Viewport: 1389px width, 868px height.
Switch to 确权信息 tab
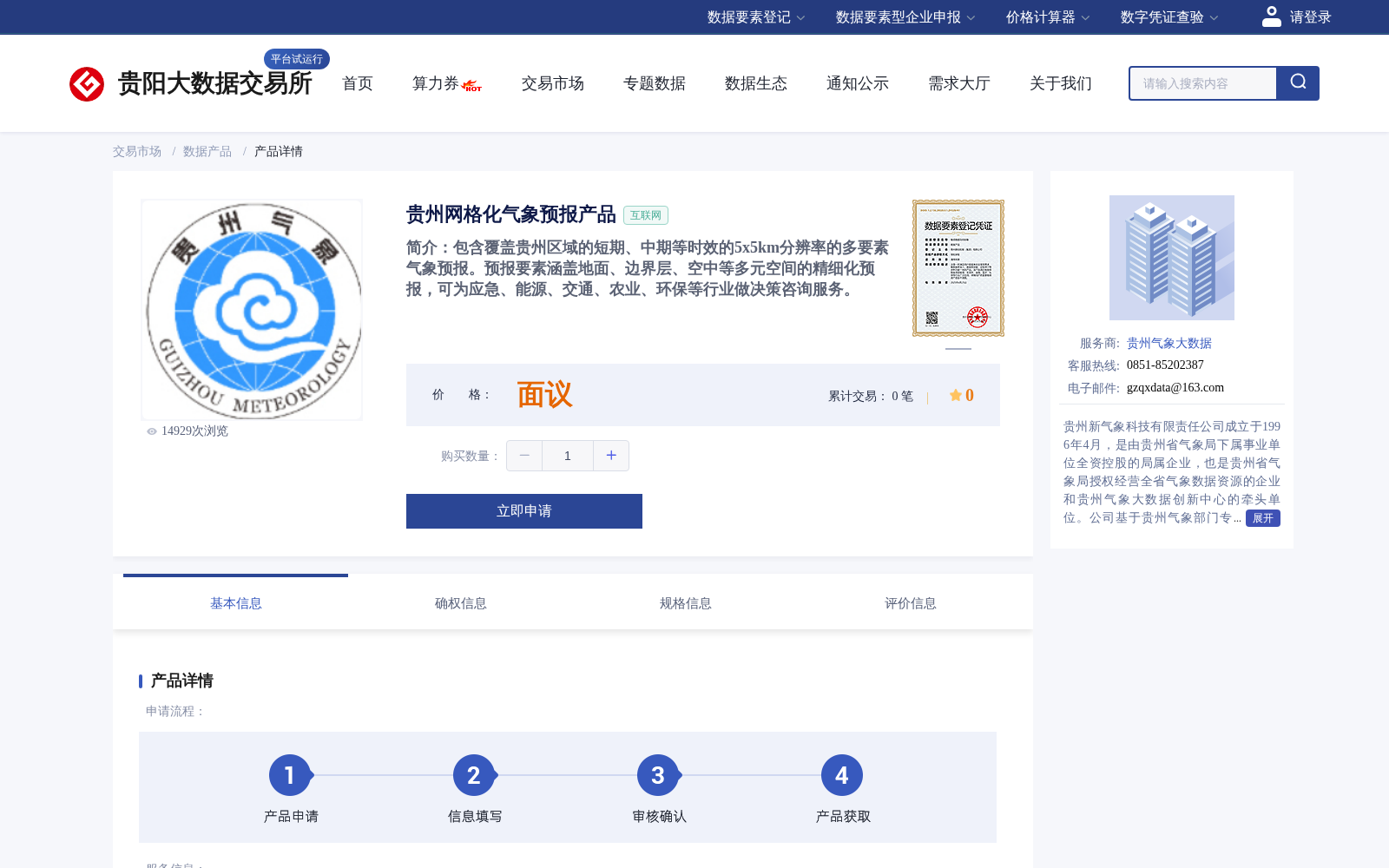pyautogui.click(x=460, y=603)
